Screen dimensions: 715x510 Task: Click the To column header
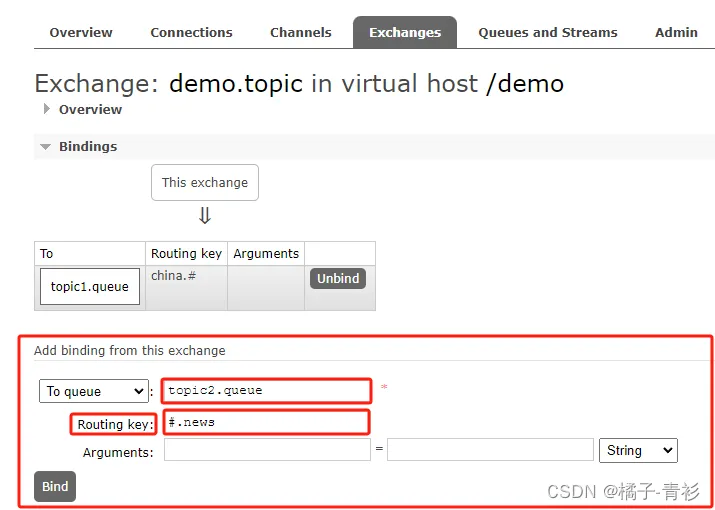tap(90, 254)
